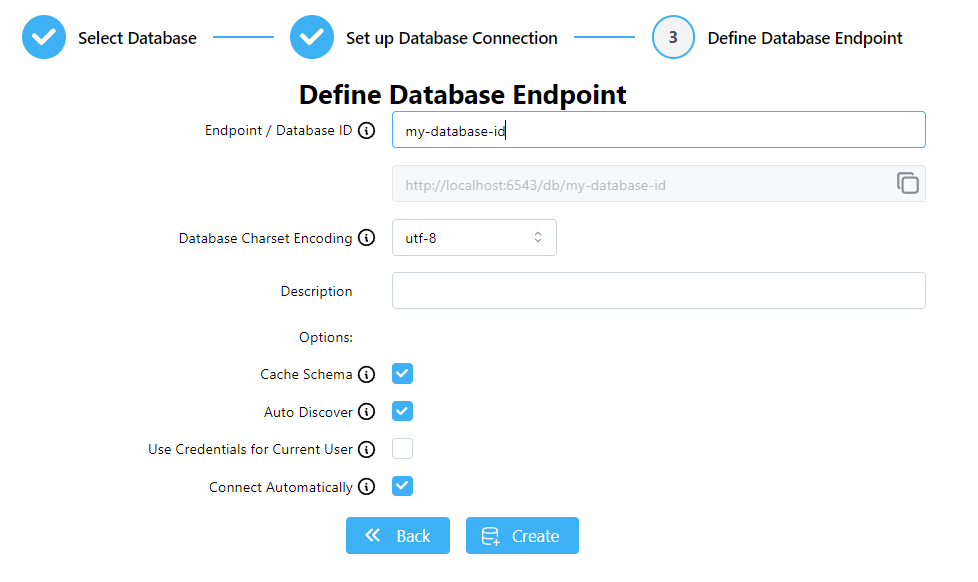Click the Description input field
This screenshot has height=582, width=978.
(658, 291)
